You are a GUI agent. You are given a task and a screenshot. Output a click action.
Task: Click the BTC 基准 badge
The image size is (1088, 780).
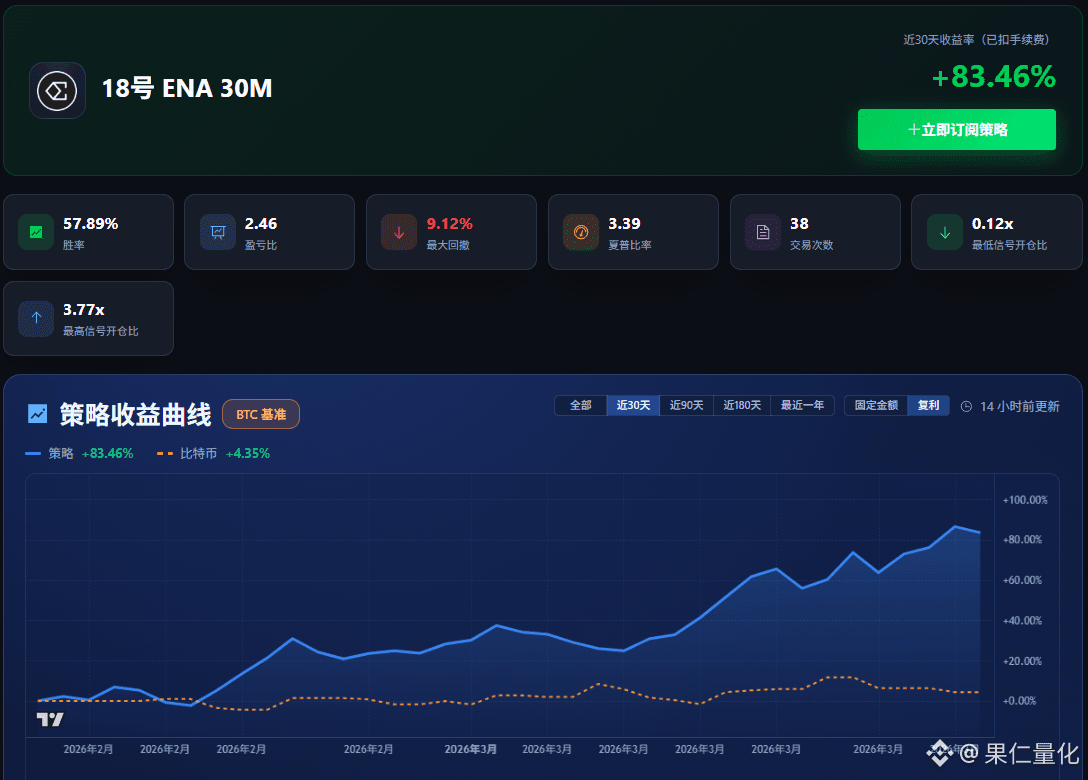261,414
